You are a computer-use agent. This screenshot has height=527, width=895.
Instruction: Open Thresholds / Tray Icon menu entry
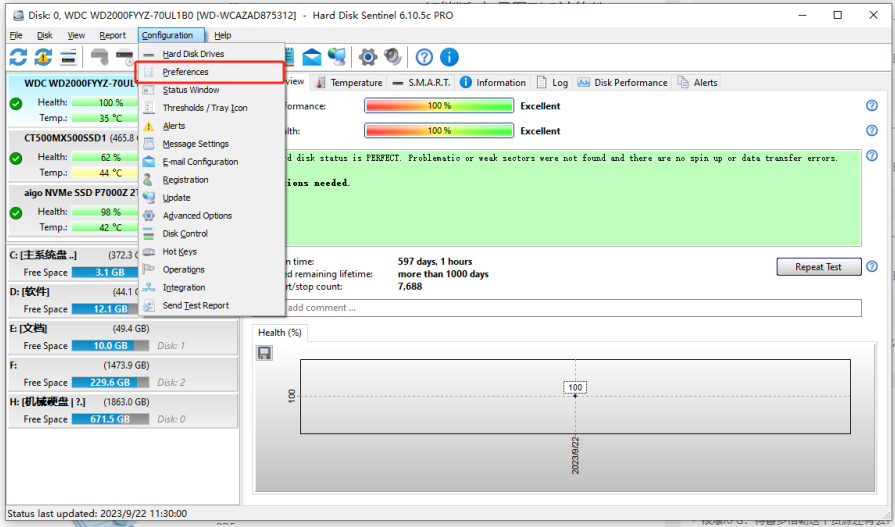[x=212, y=108]
